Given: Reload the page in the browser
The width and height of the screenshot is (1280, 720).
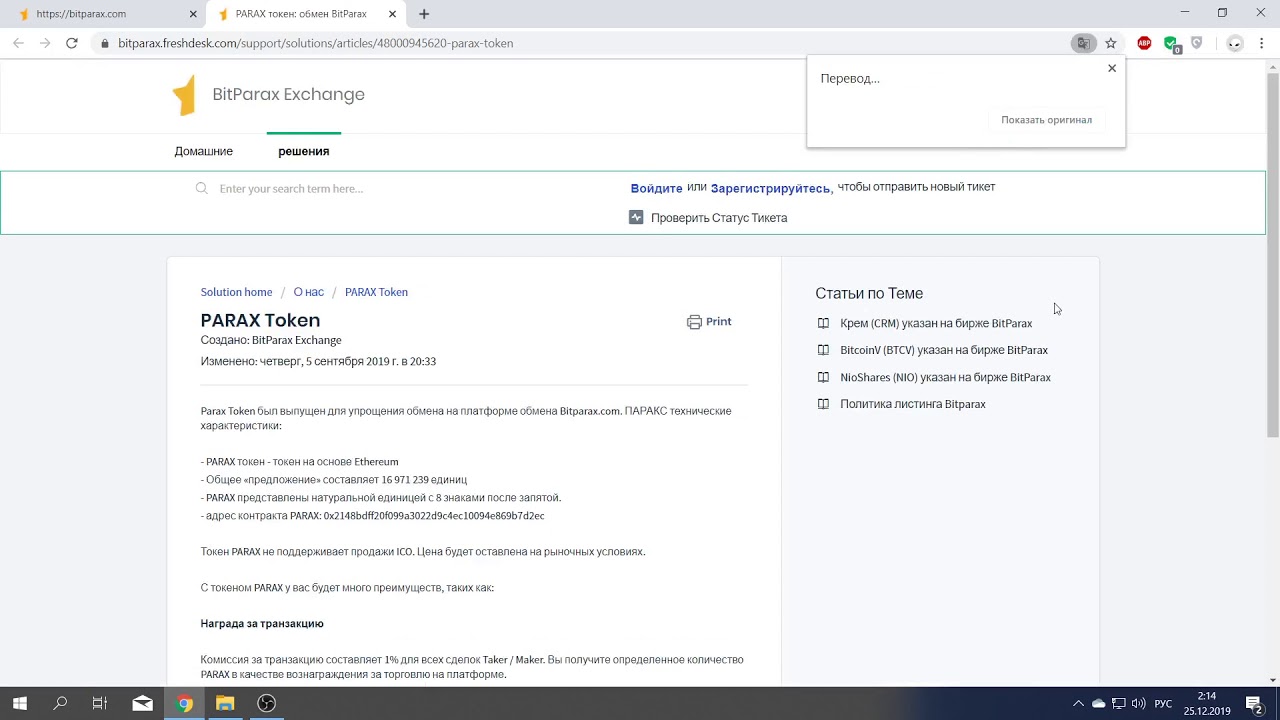Looking at the screenshot, I should (x=72, y=43).
